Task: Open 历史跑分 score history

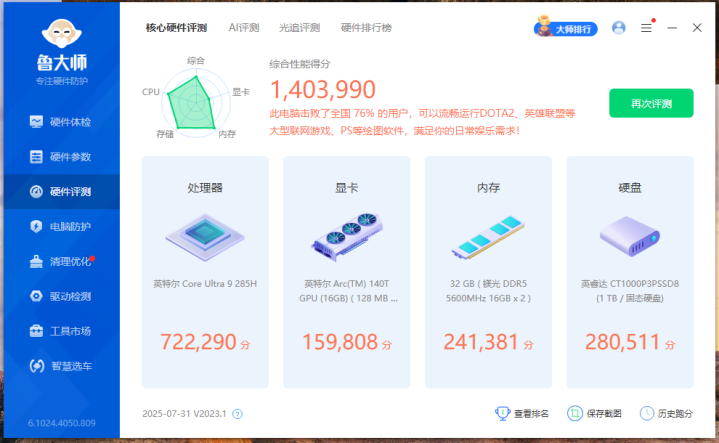Action: tap(666, 414)
